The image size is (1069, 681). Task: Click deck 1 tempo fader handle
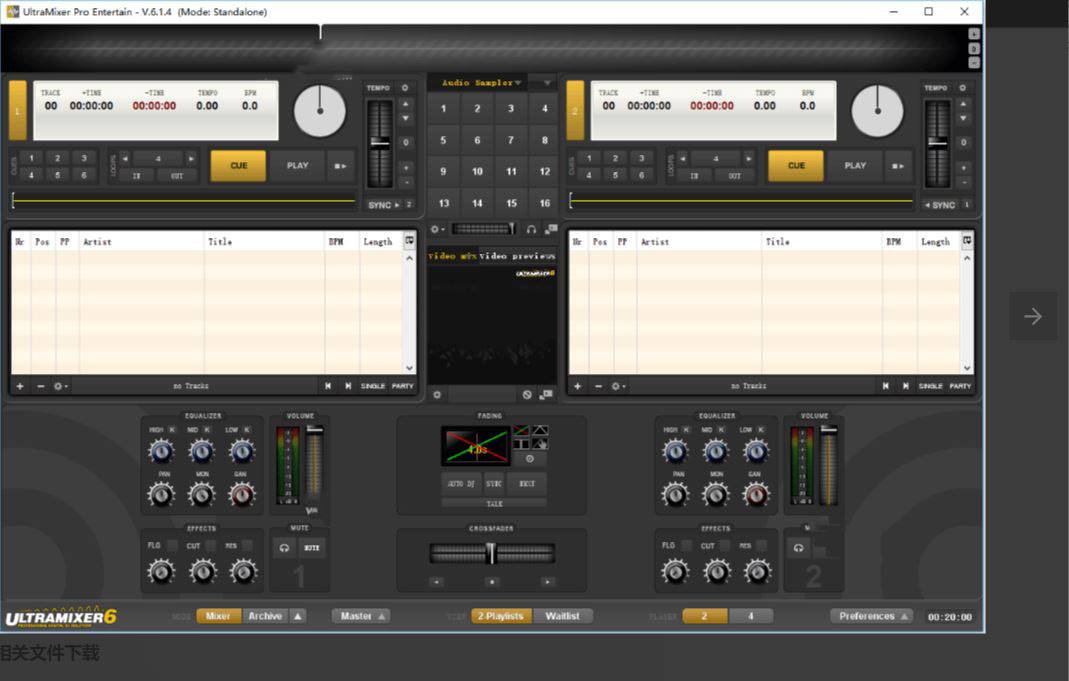tap(380, 142)
